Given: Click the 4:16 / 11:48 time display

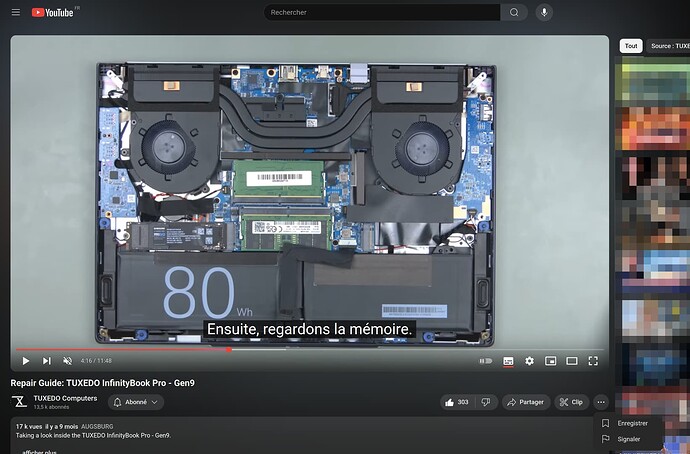Looking at the screenshot, I should (96, 361).
